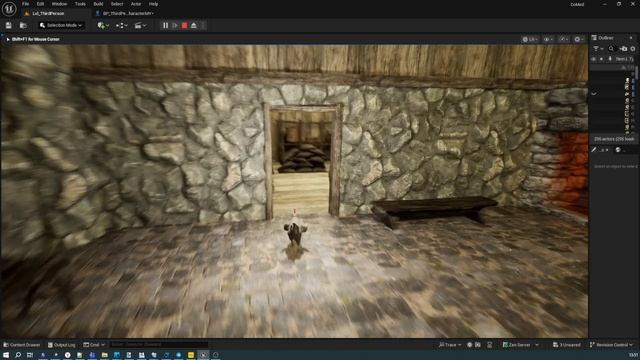Image resolution: width=640 pixels, height=360 pixels.
Task: Open the Add content (green plus) dropdown
Action: (x=103, y=25)
